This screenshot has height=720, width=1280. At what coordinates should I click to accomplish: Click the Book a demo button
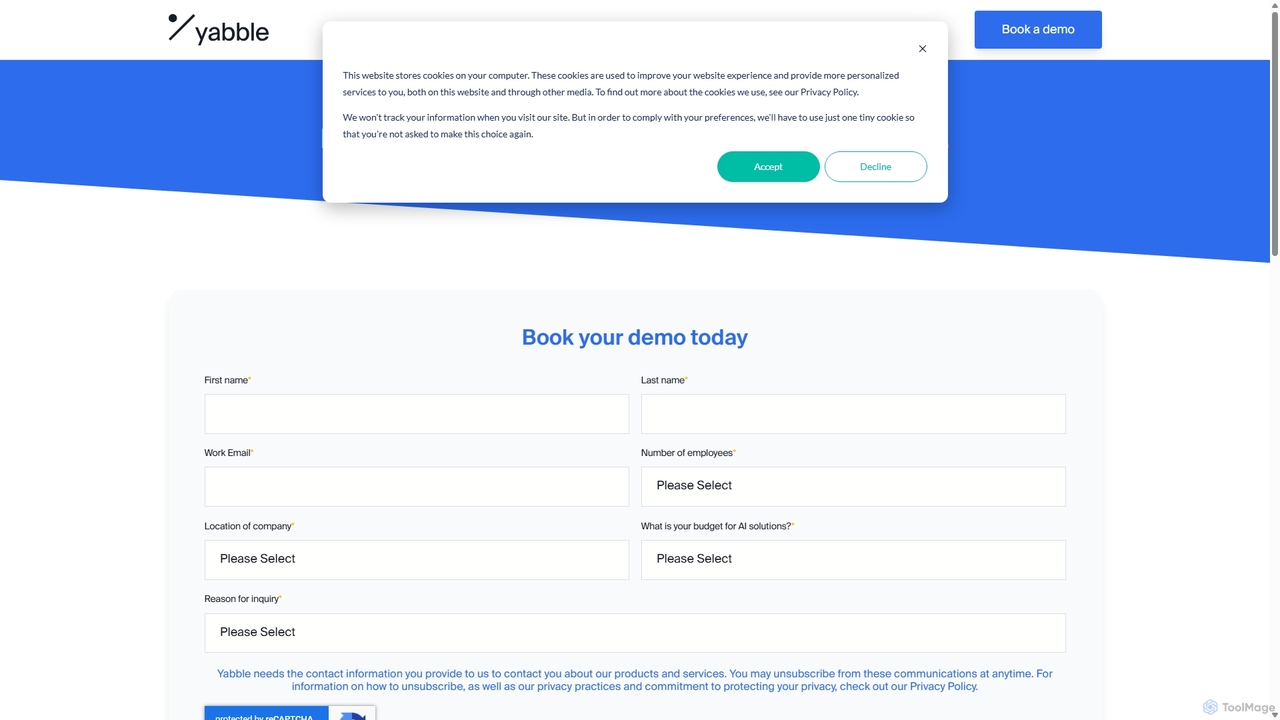click(x=1038, y=29)
